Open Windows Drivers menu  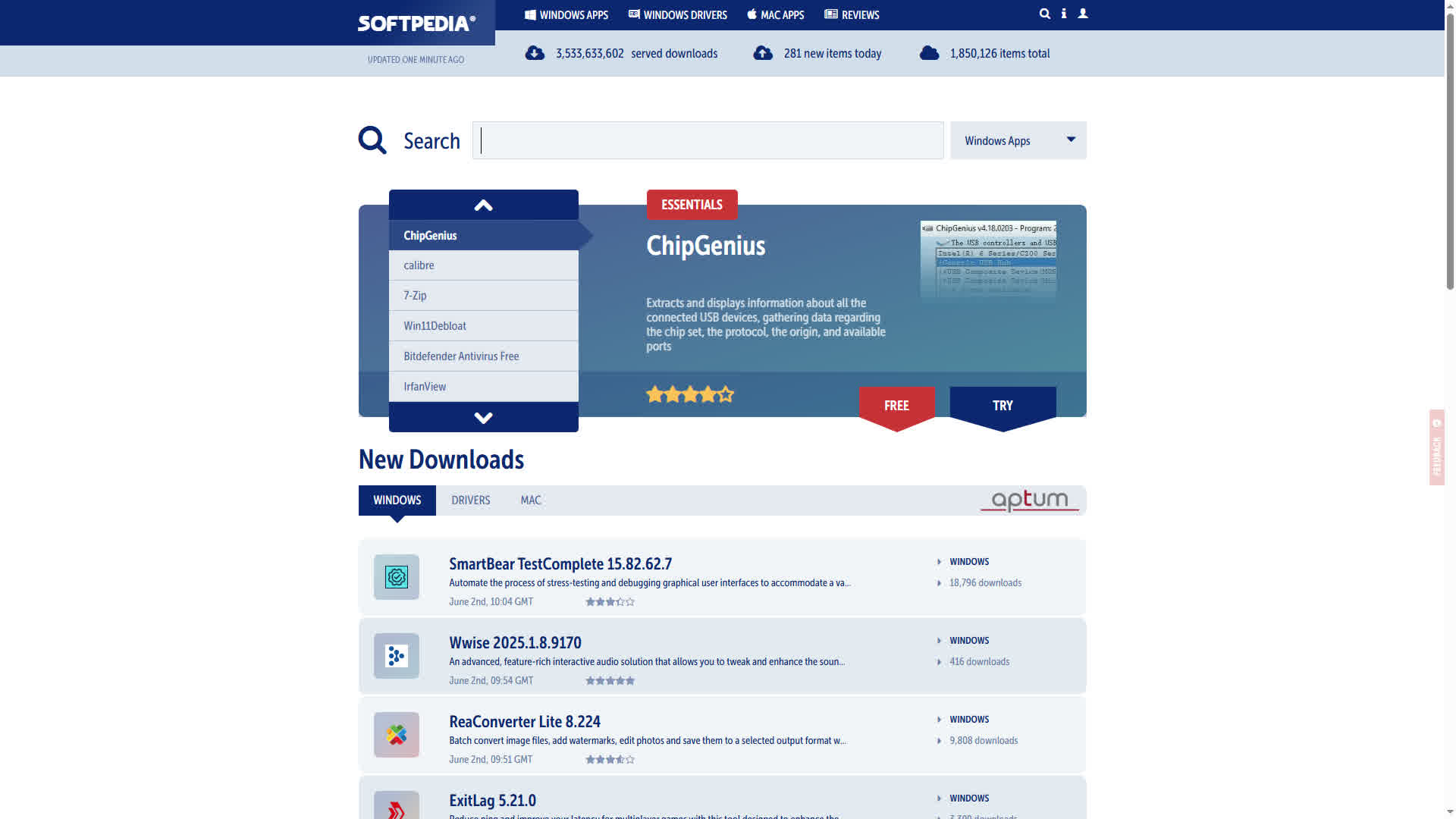click(677, 15)
